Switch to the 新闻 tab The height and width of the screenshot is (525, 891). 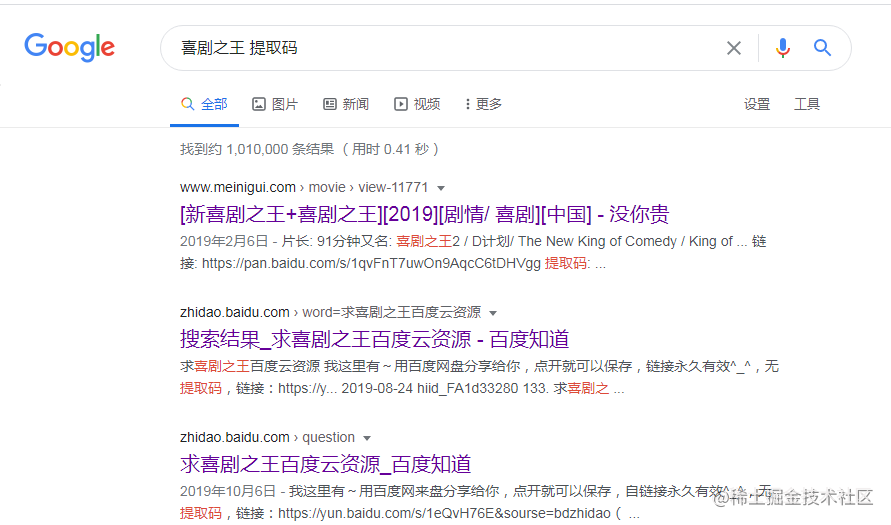click(346, 104)
